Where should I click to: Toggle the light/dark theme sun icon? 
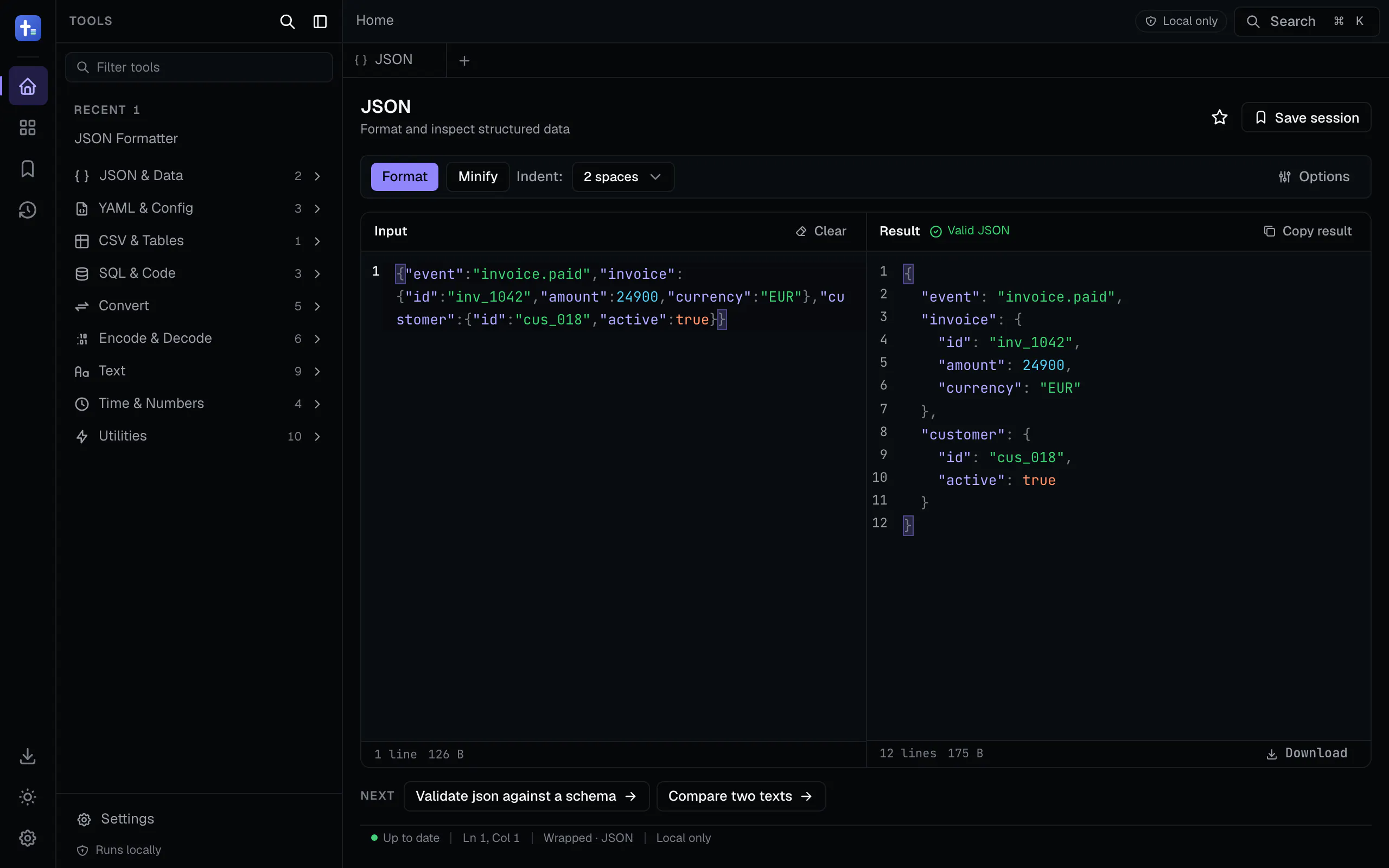click(28, 797)
